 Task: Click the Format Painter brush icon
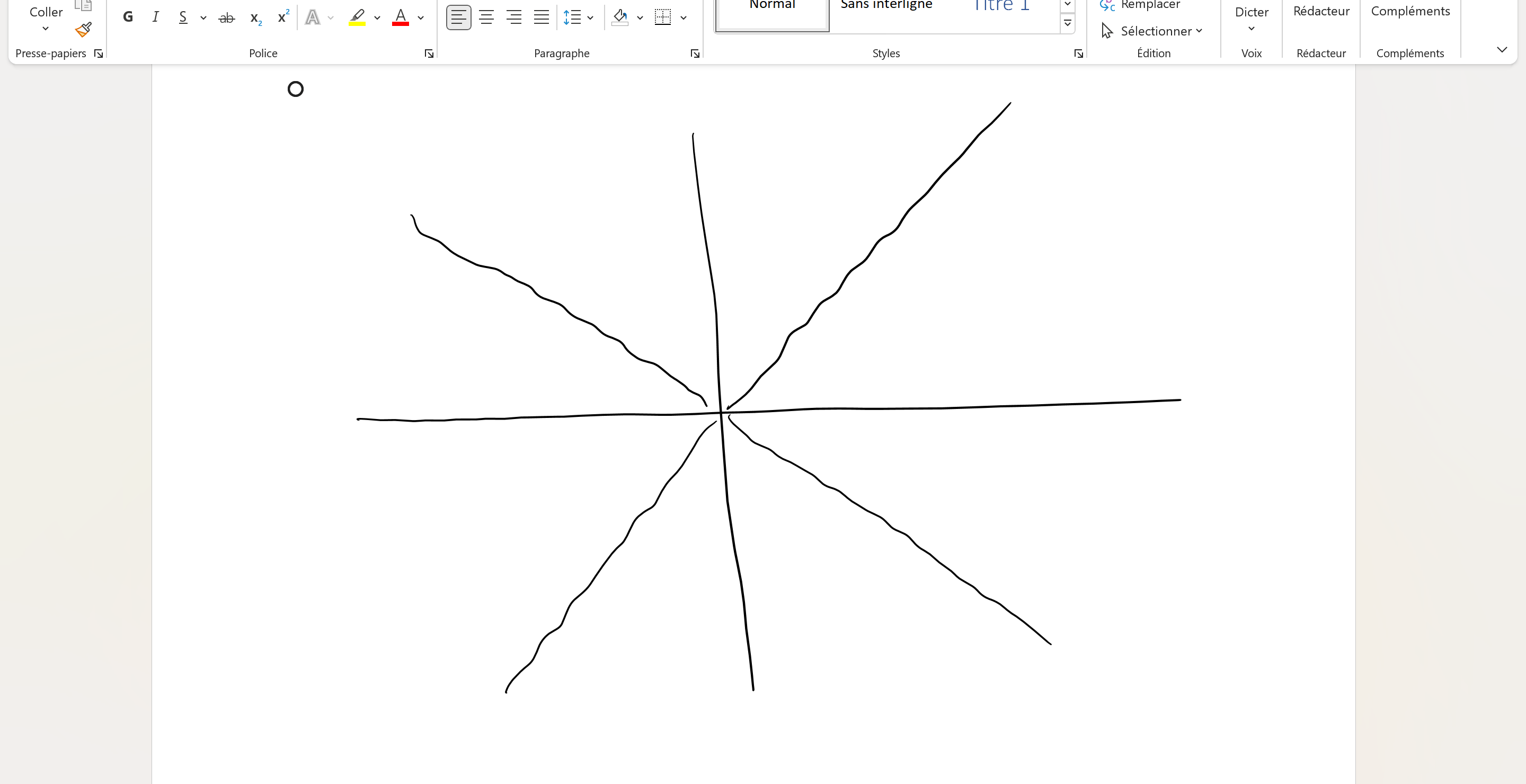(x=84, y=30)
